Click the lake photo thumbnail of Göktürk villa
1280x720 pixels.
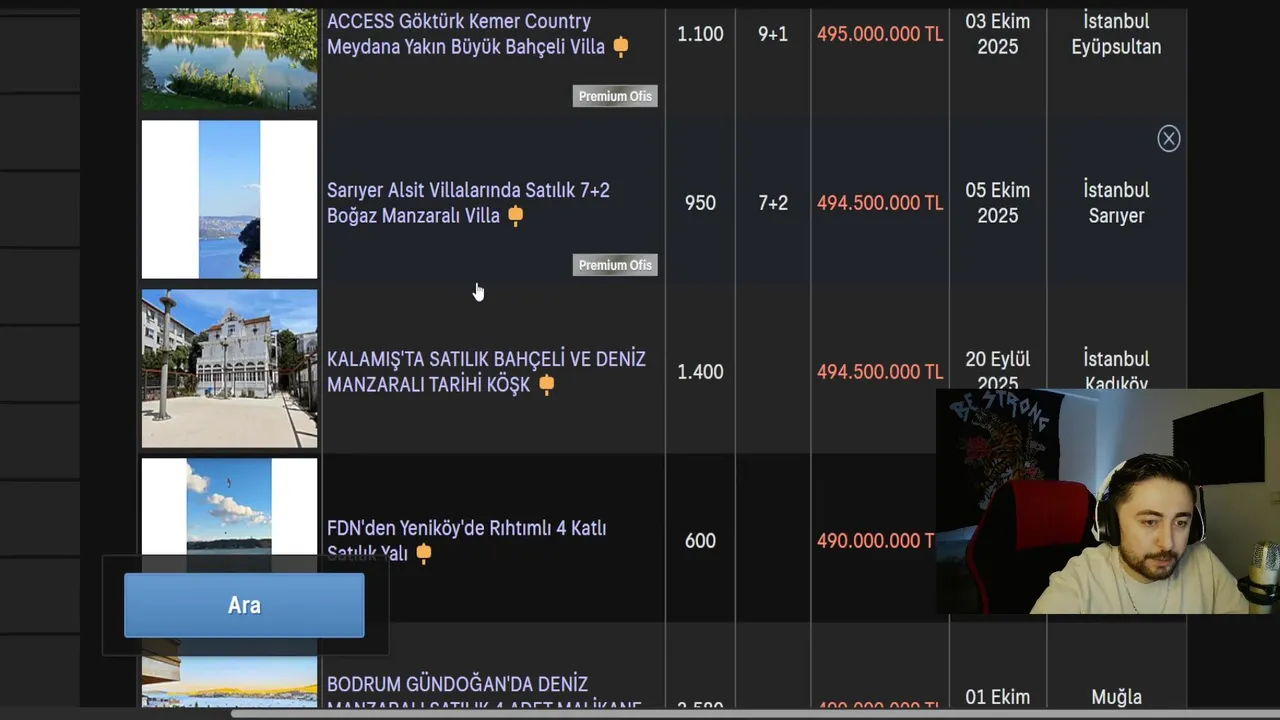(x=229, y=58)
